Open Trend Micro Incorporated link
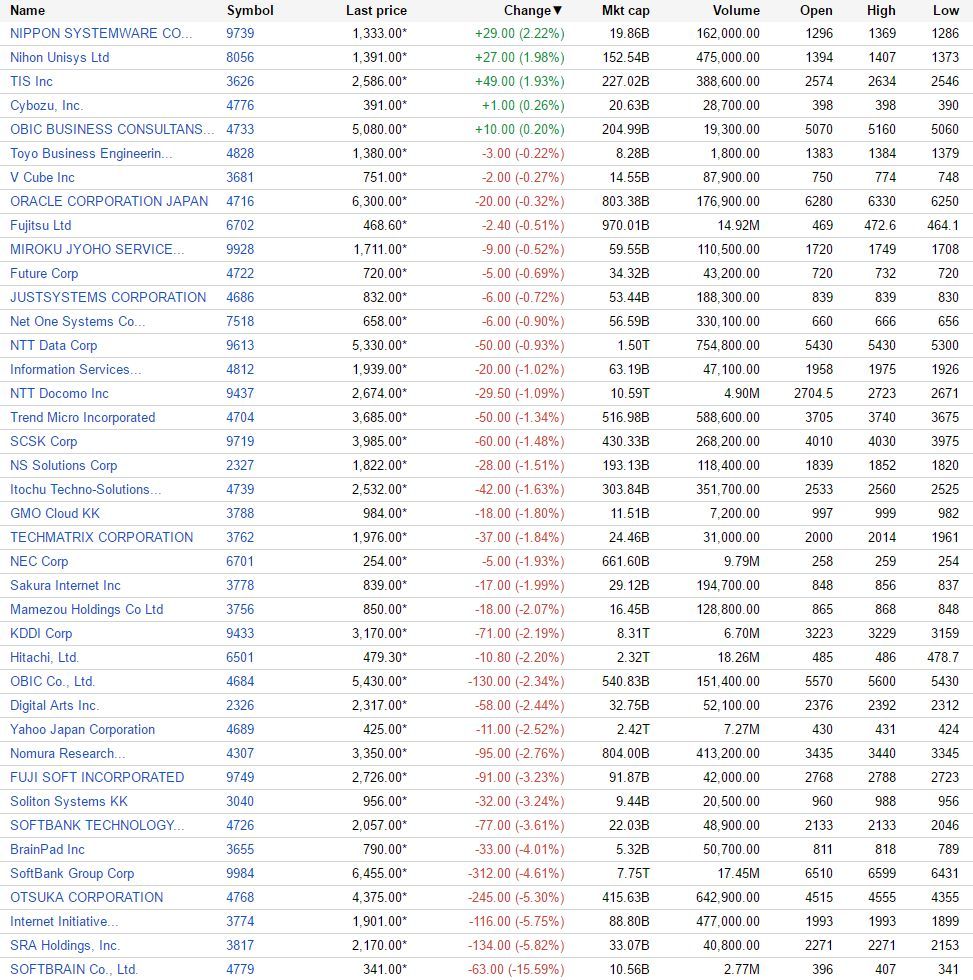973x980 pixels. [82, 418]
